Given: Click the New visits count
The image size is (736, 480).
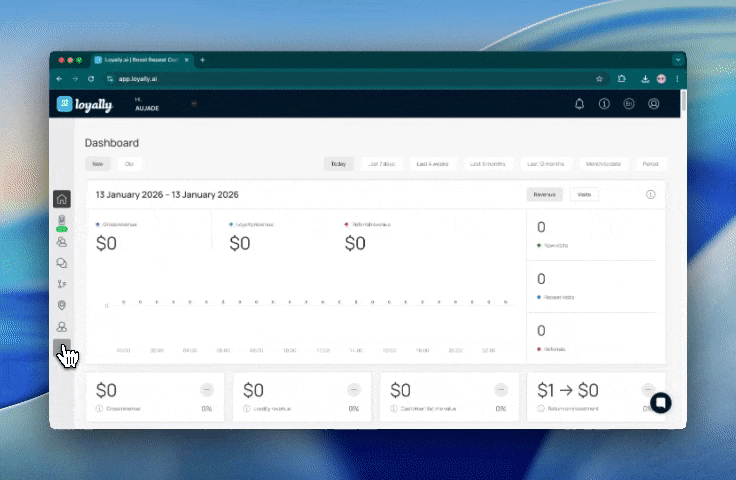Looking at the screenshot, I should [541, 227].
